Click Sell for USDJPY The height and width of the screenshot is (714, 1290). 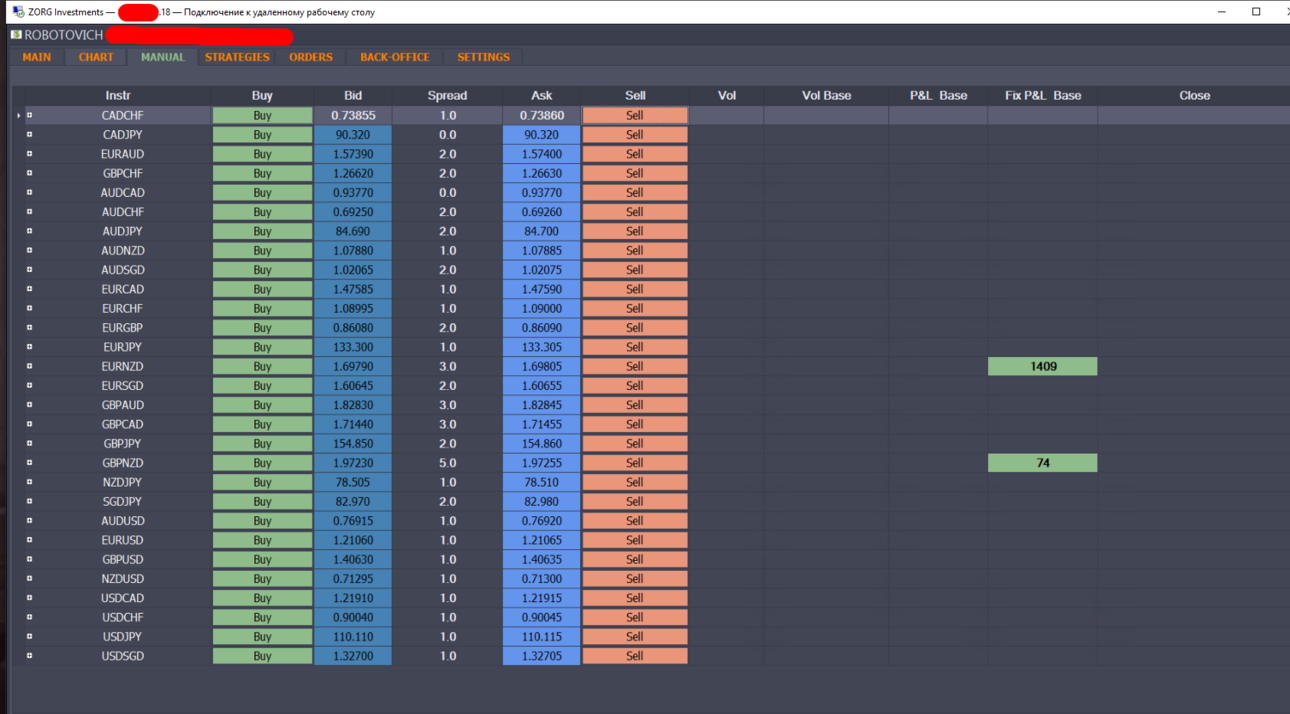635,636
